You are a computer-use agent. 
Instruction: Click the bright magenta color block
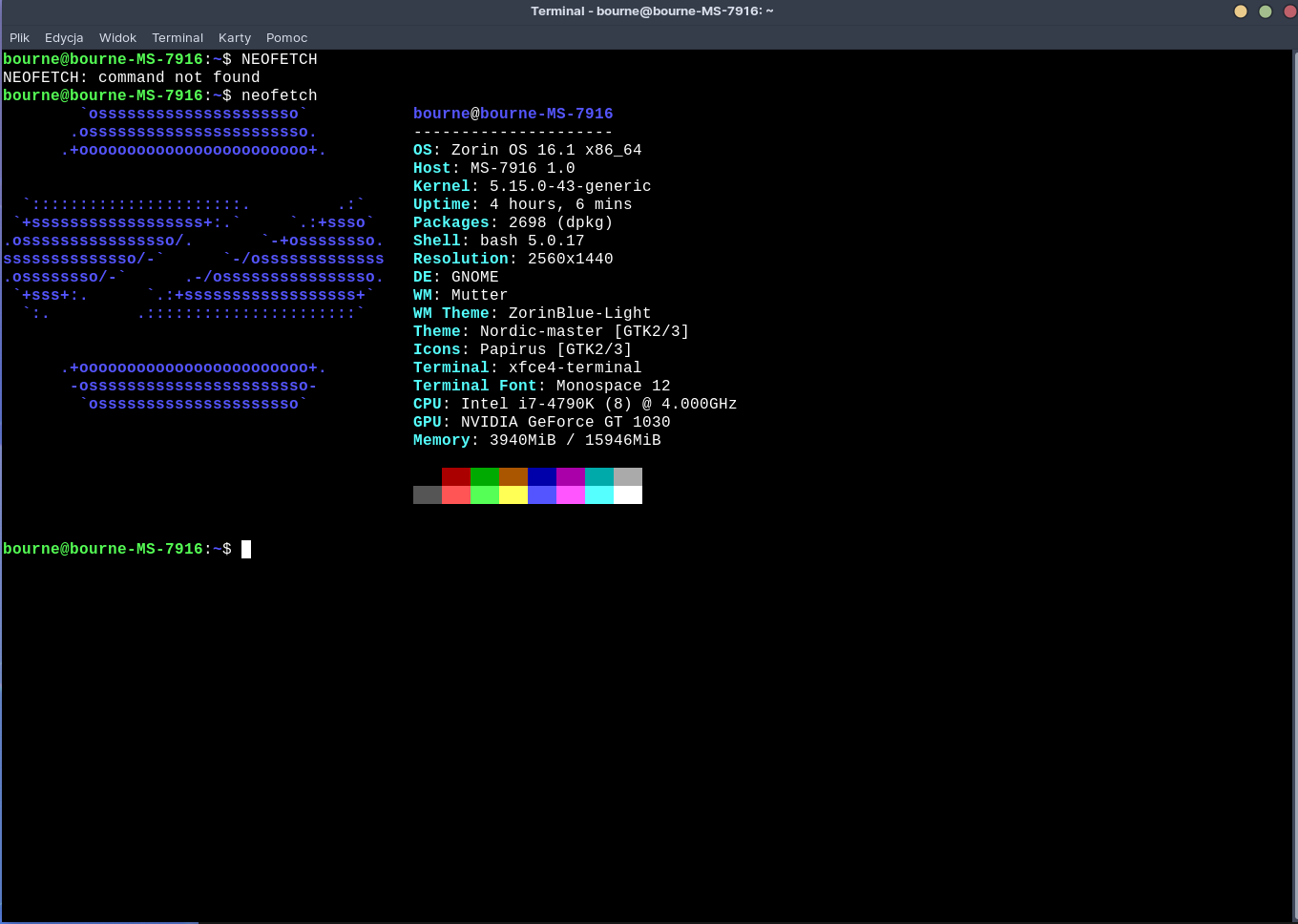pyautogui.click(x=571, y=494)
